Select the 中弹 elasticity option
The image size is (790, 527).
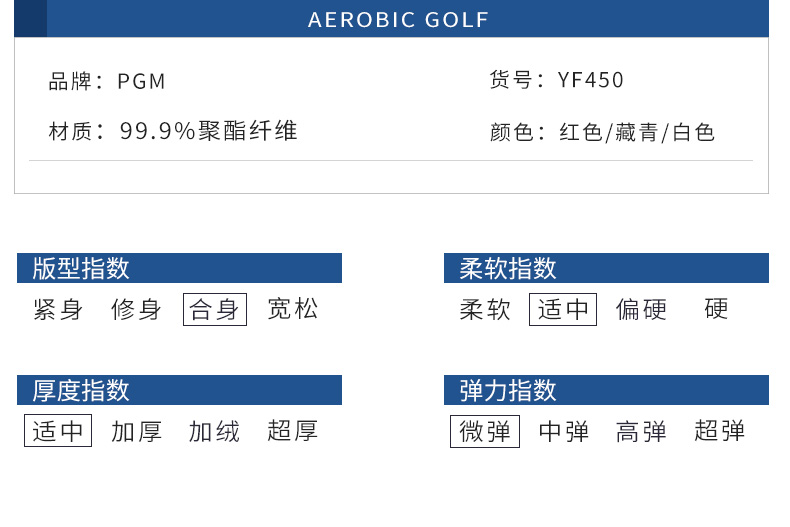563,431
